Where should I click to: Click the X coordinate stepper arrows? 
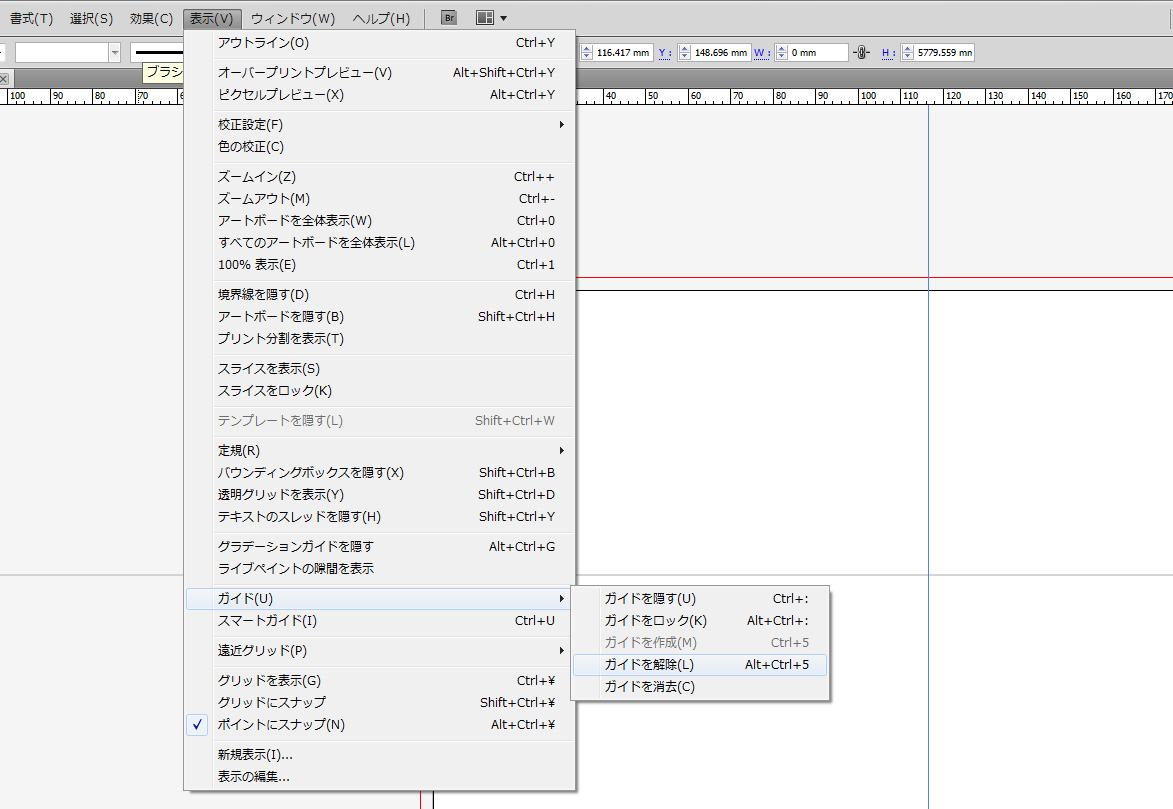coord(586,52)
